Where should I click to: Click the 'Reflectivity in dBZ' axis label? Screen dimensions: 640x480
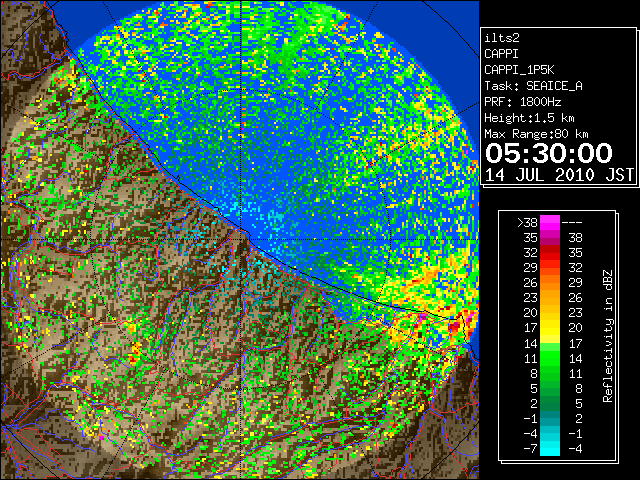coord(608,336)
